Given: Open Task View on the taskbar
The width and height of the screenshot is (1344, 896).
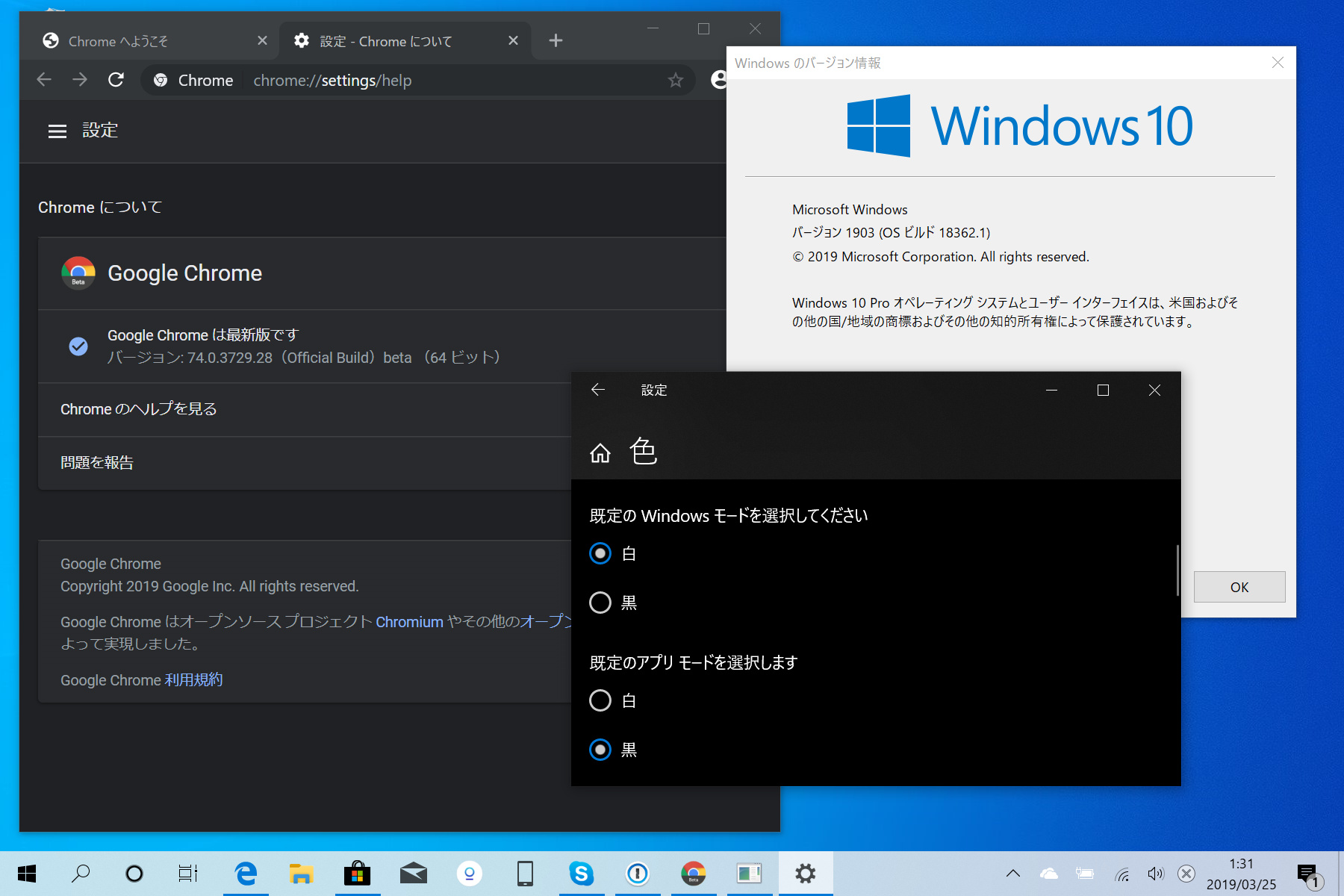Looking at the screenshot, I should click(x=187, y=873).
